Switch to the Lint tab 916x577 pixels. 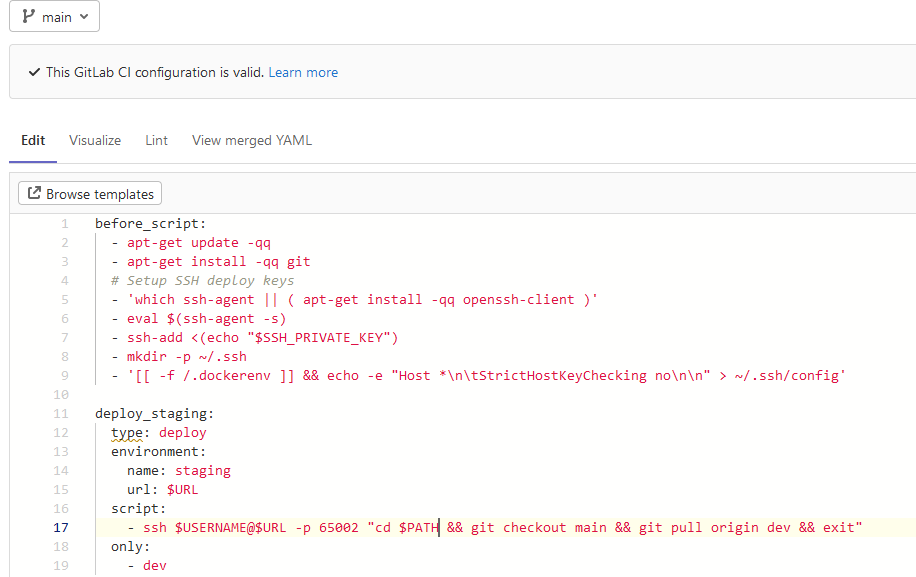[x=156, y=140]
